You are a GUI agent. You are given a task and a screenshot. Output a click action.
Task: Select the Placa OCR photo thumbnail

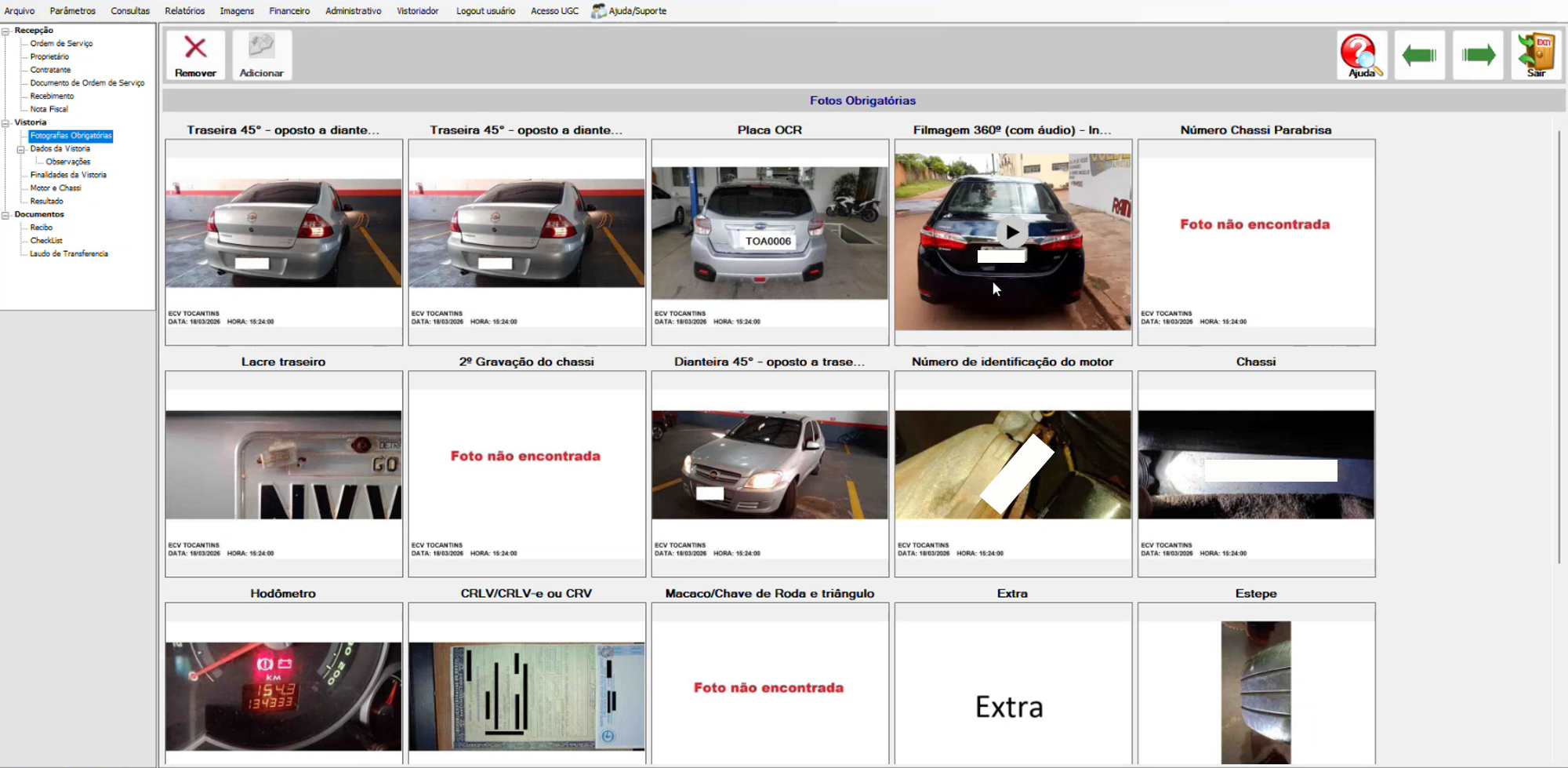point(770,242)
